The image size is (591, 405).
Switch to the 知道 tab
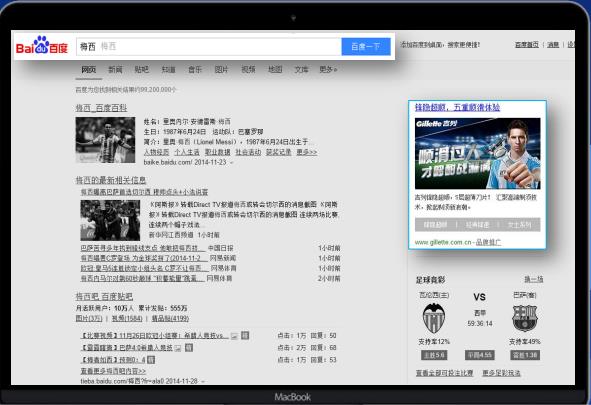tap(168, 69)
